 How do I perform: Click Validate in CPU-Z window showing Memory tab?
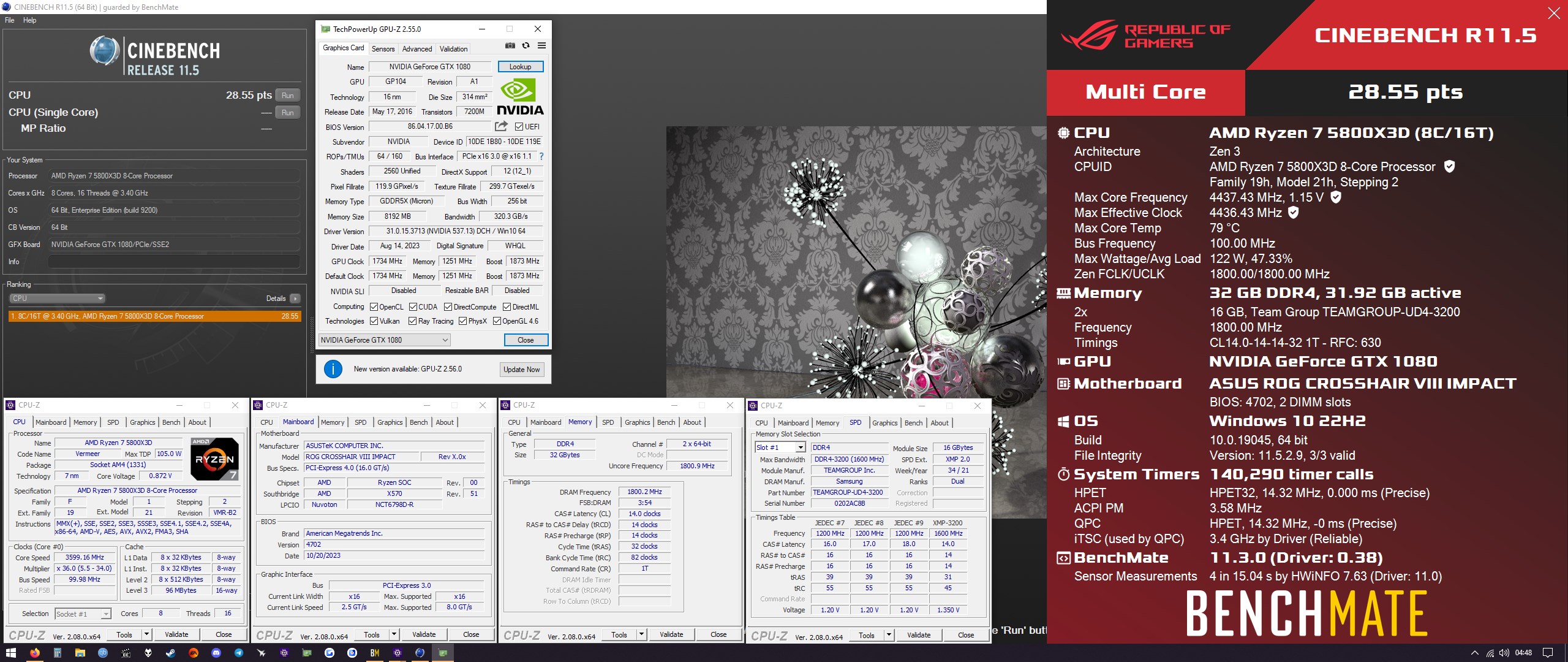pos(671,634)
